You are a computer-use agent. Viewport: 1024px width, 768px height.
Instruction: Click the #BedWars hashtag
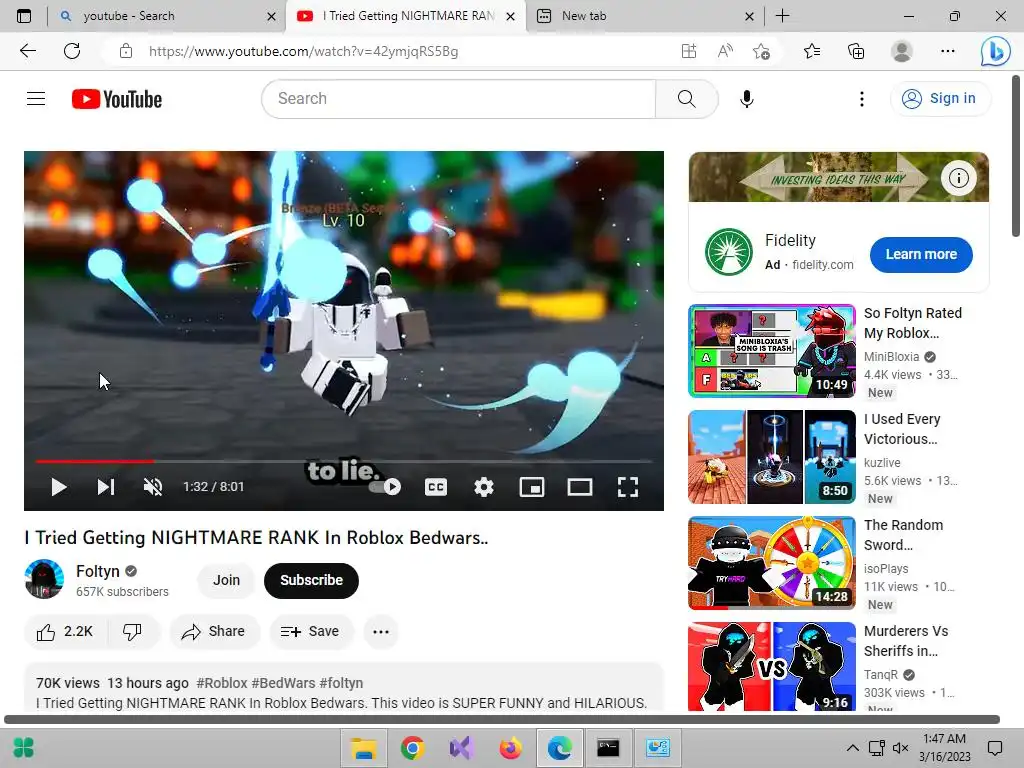283,683
